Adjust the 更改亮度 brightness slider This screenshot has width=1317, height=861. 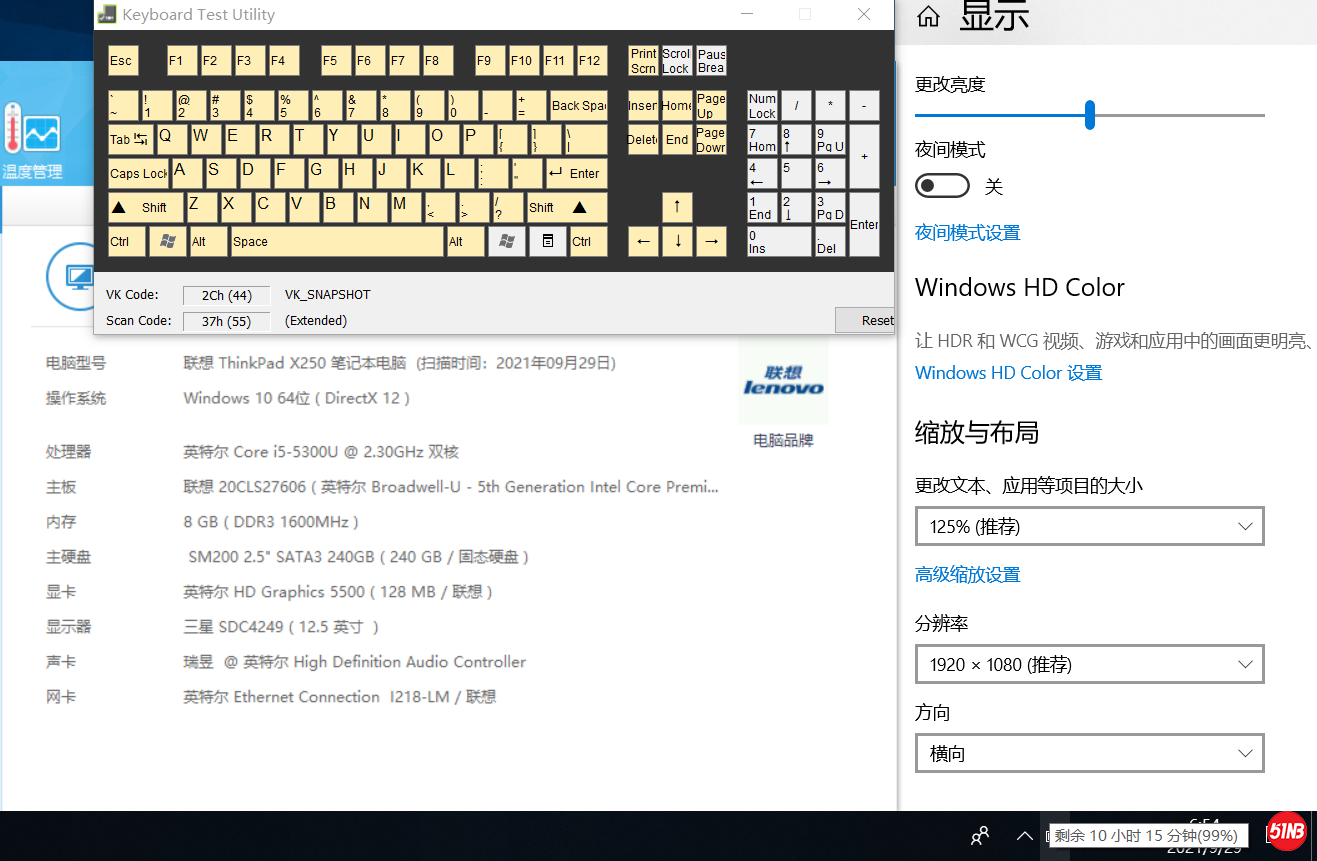[x=1090, y=115]
